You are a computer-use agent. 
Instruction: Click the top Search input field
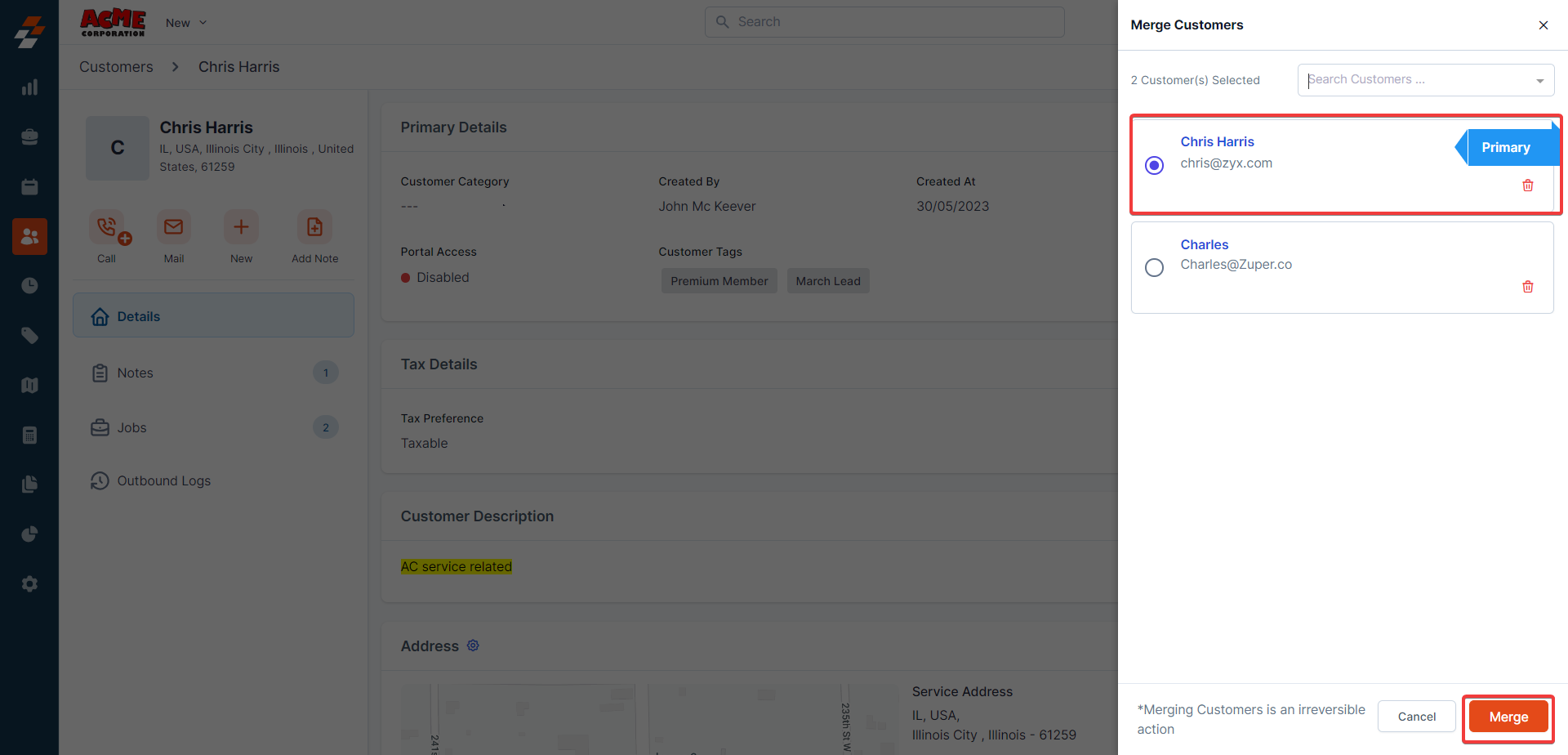884,22
